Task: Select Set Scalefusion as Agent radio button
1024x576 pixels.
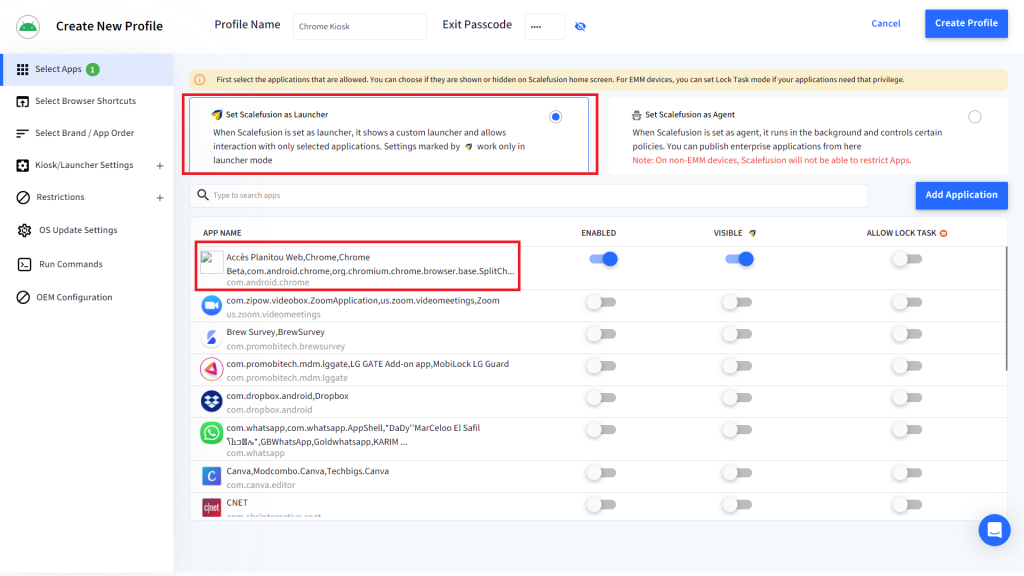Action: click(x=975, y=117)
